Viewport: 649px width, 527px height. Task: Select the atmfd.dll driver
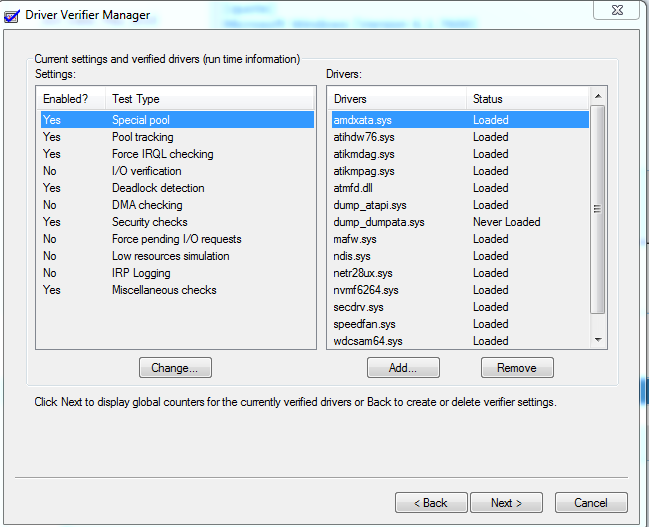click(460, 188)
